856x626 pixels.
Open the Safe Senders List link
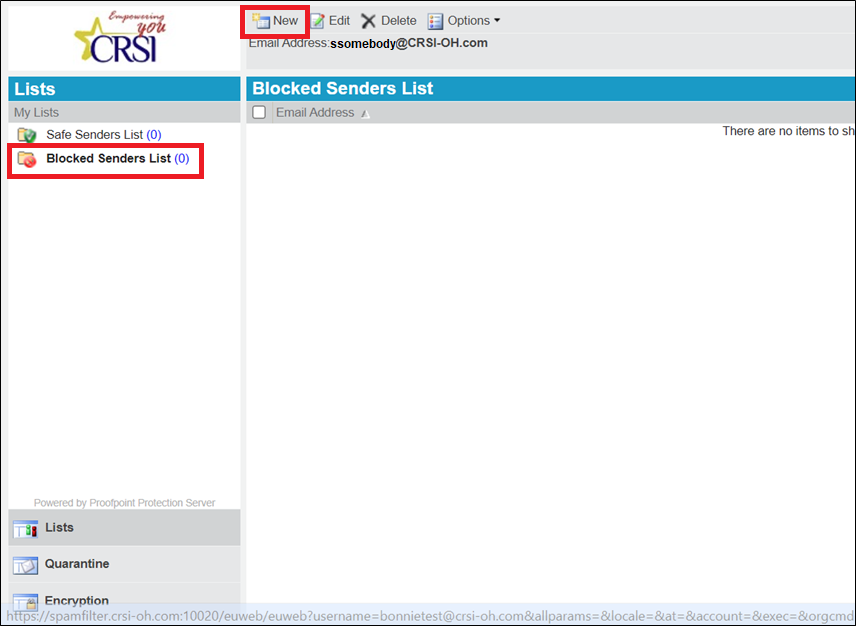click(94, 135)
